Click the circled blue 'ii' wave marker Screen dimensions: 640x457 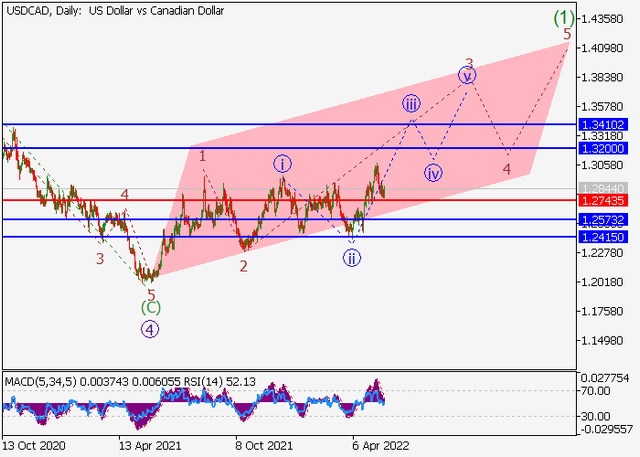coord(352,258)
